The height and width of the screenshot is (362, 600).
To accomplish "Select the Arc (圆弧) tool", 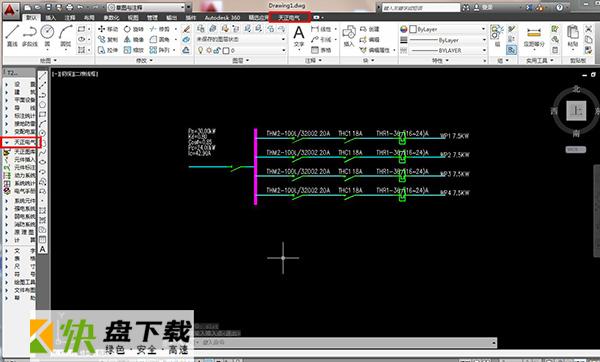I will point(66,36).
